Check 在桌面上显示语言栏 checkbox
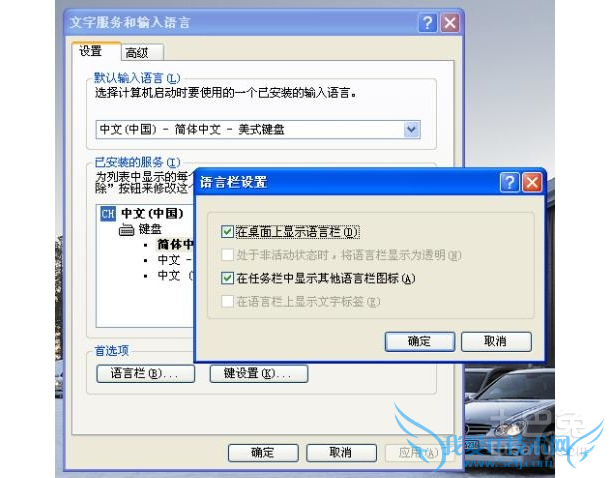The width and height of the screenshot is (610, 478). point(227,231)
